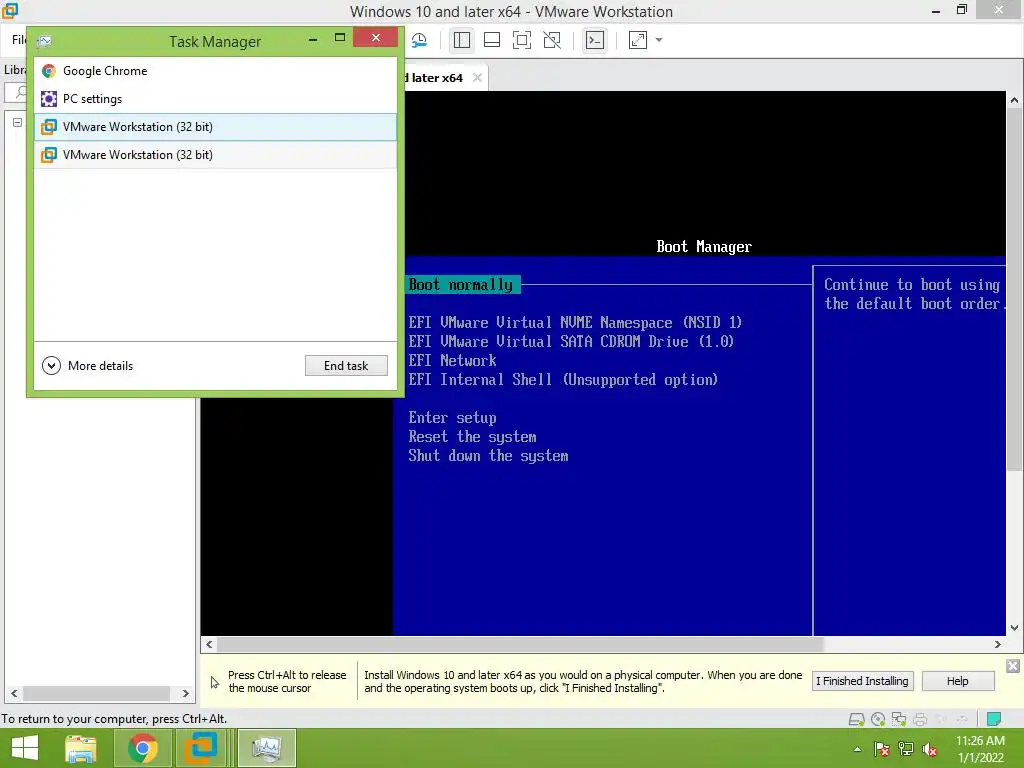Click library panel scroll left arrow

(x=14, y=694)
